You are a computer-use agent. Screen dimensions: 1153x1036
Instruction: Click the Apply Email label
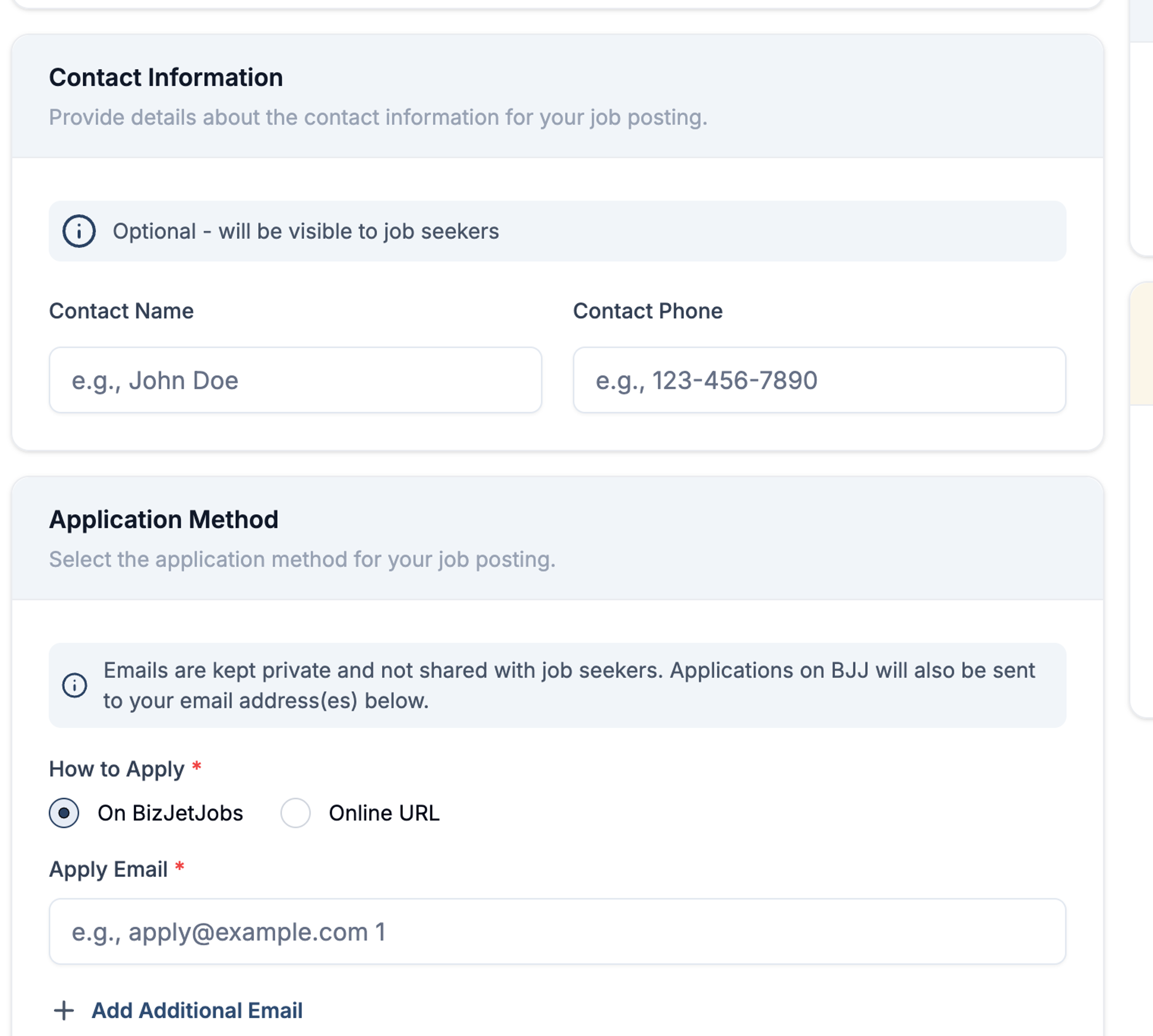pos(108,869)
